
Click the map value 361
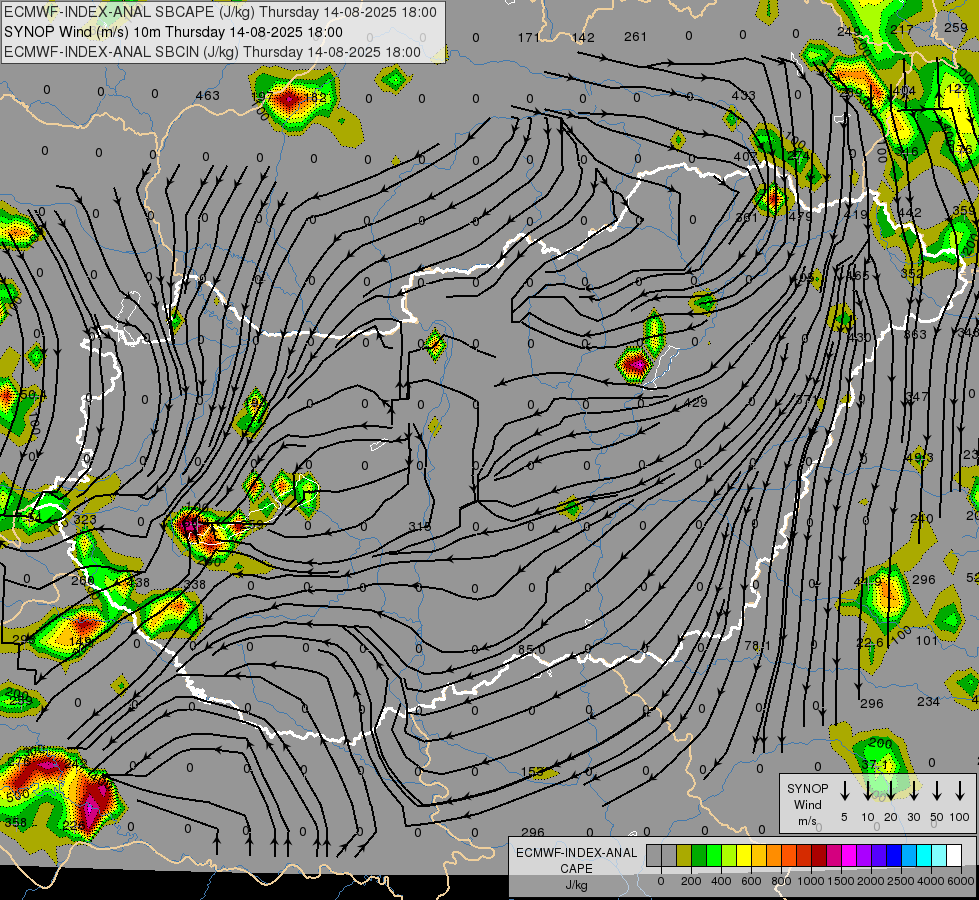(x=747, y=217)
